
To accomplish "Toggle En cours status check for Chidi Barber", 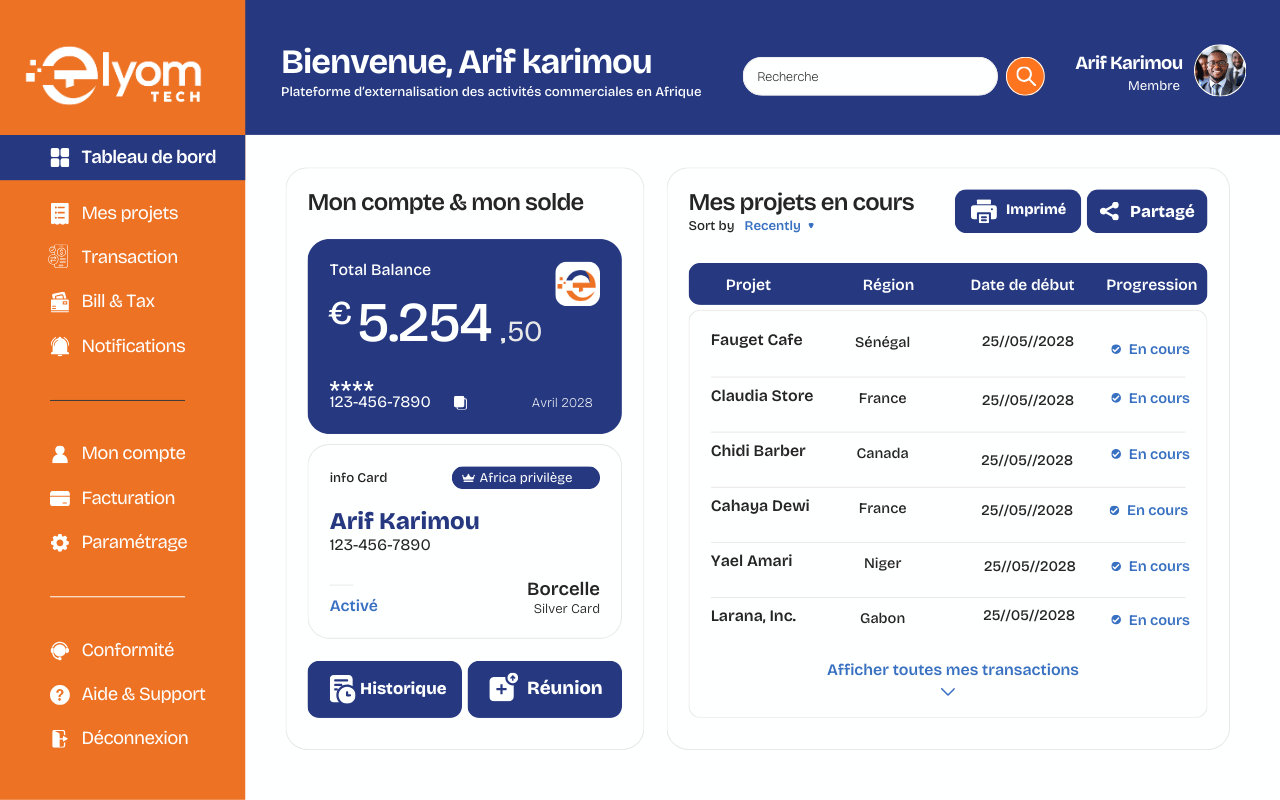I will click(1116, 454).
